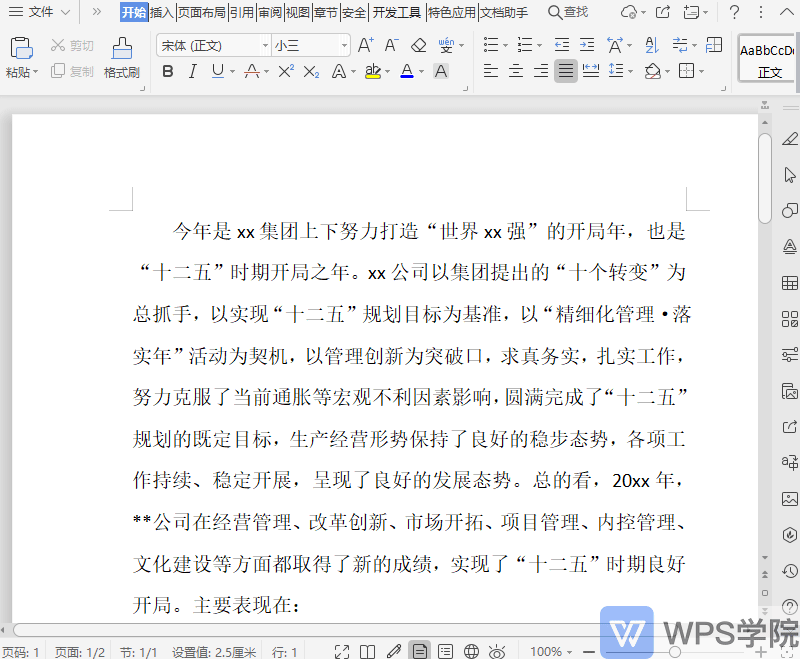The image size is (800, 659).
Task: Click the scroll up arrow of the vertical scrollbar
Action: point(764,122)
